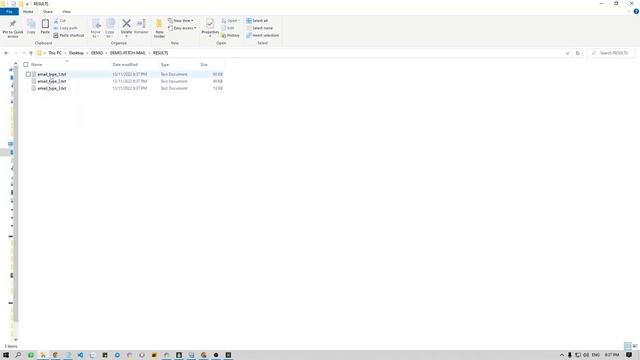Viewport: 640px width, 360px height.
Task: Click the microphone tray icon
Action: [570, 355]
